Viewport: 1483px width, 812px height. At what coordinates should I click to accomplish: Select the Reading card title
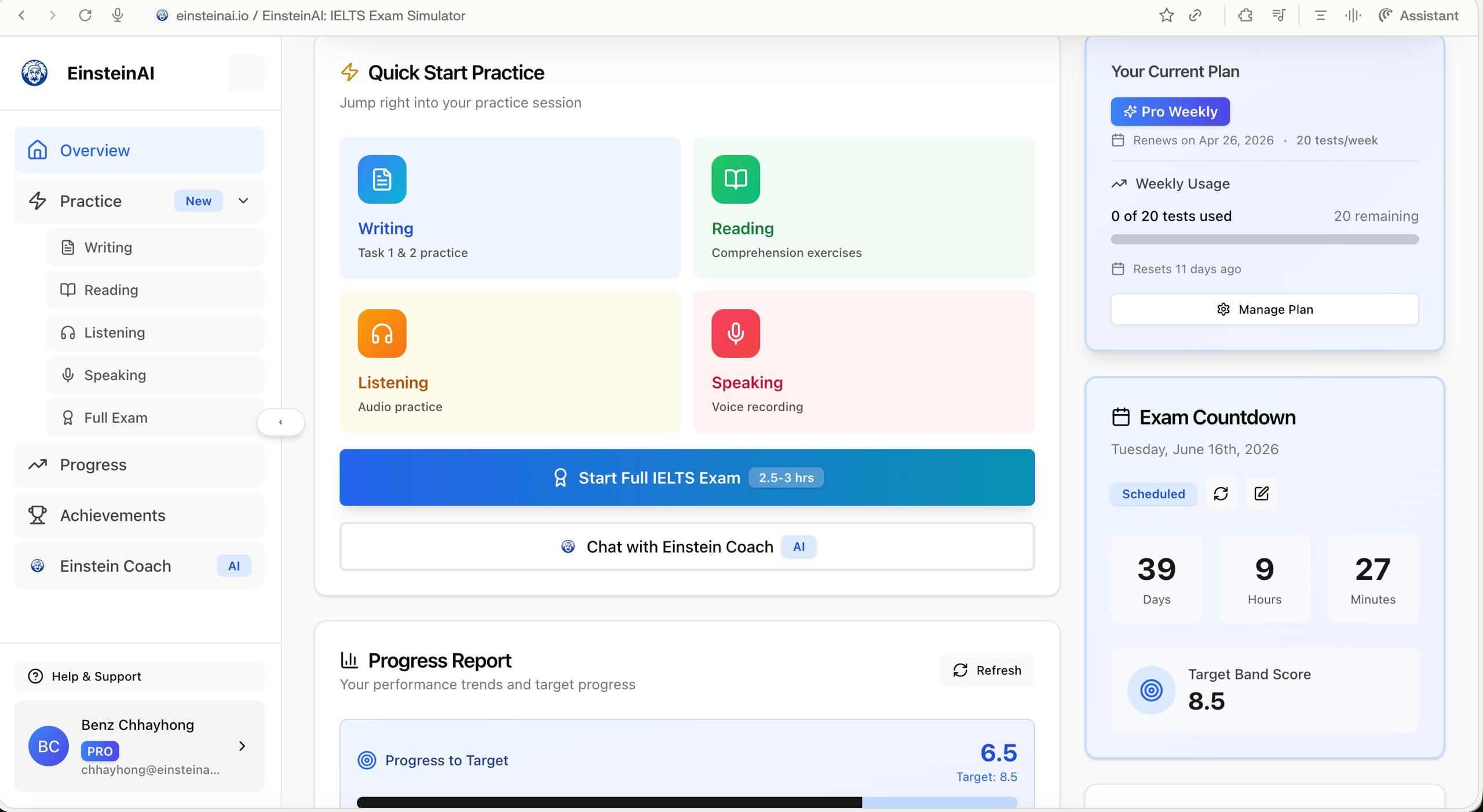pyautogui.click(x=743, y=228)
